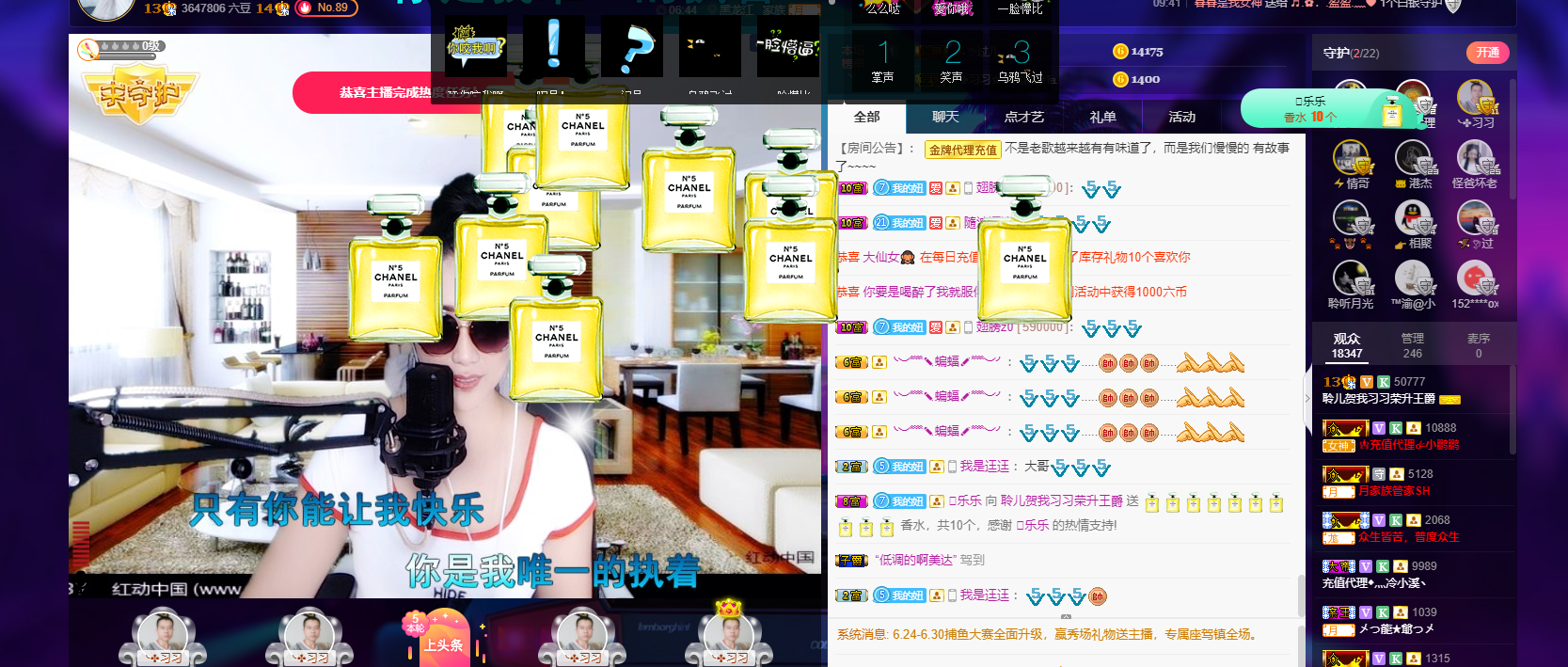Choose the 么么哒 effect at top

tap(882, 9)
